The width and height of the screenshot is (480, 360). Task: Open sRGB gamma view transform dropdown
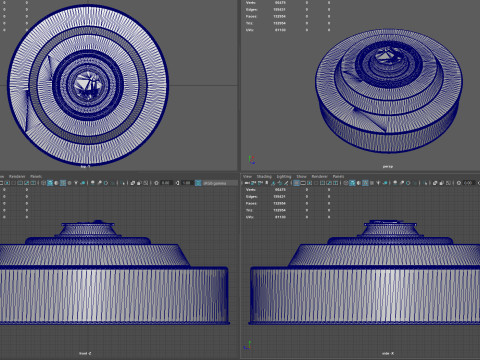pyautogui.click(x=220, y=183)
